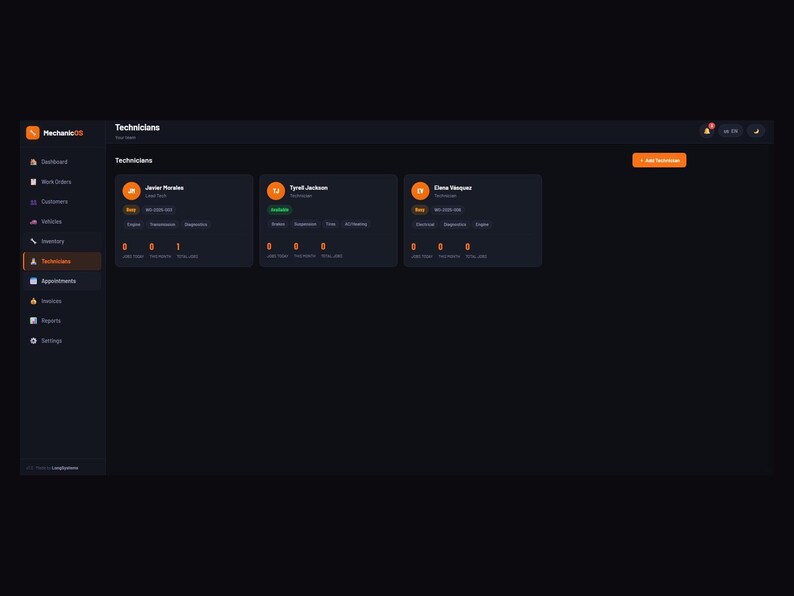This screenshot has height=596, width=794.
Task: Open Appointments in the sidebar
Action: pos(62,281)
